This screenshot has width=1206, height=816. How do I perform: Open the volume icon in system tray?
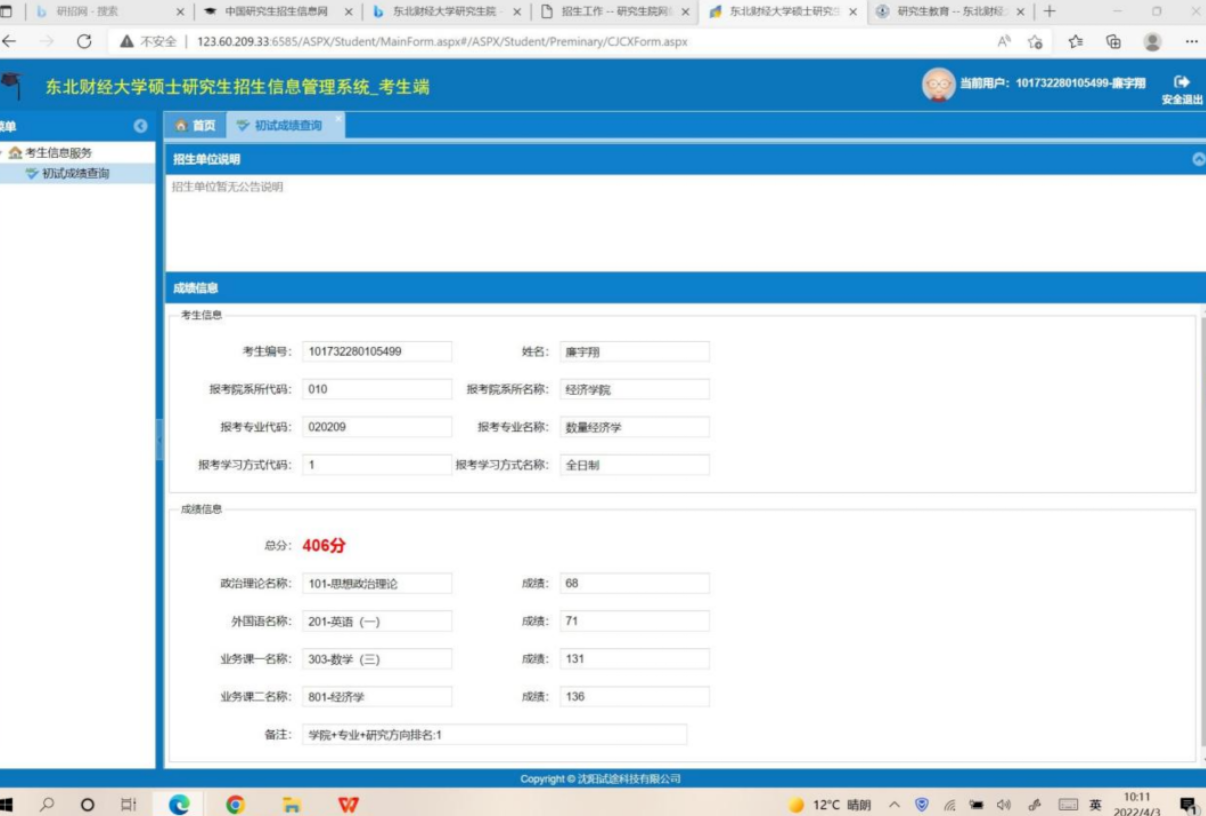(1004, 805)
